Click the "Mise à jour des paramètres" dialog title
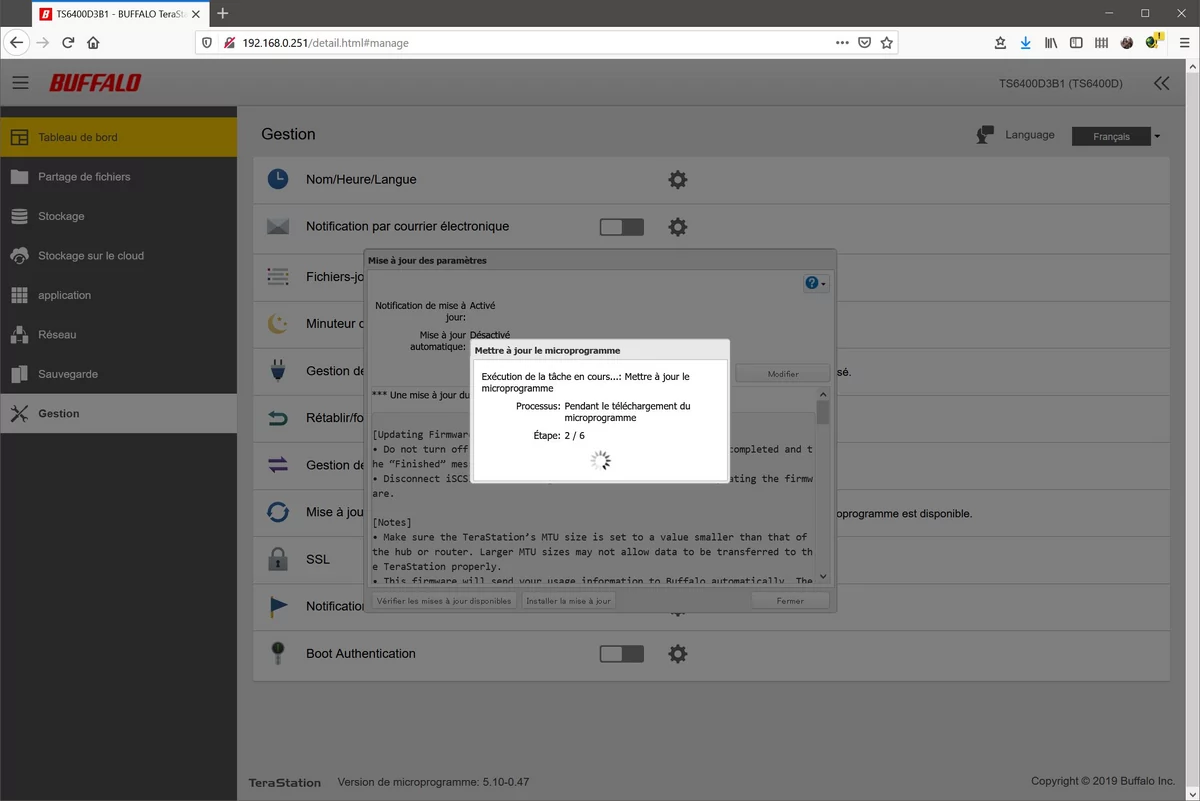The width and height of the screenshot is (1200, 801). click(427, 260)
